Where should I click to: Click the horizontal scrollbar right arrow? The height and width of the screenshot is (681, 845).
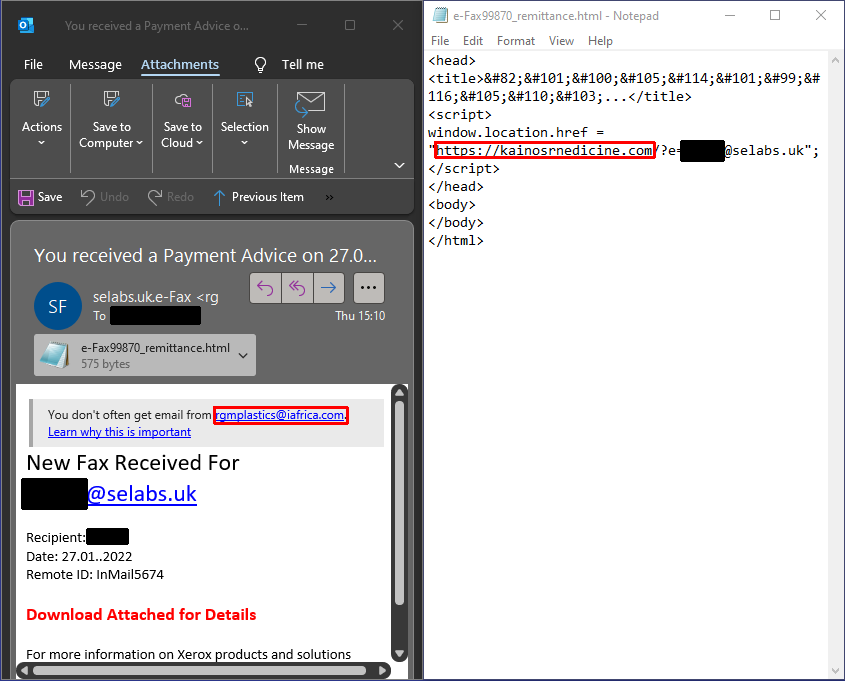[x=382, y=670]
